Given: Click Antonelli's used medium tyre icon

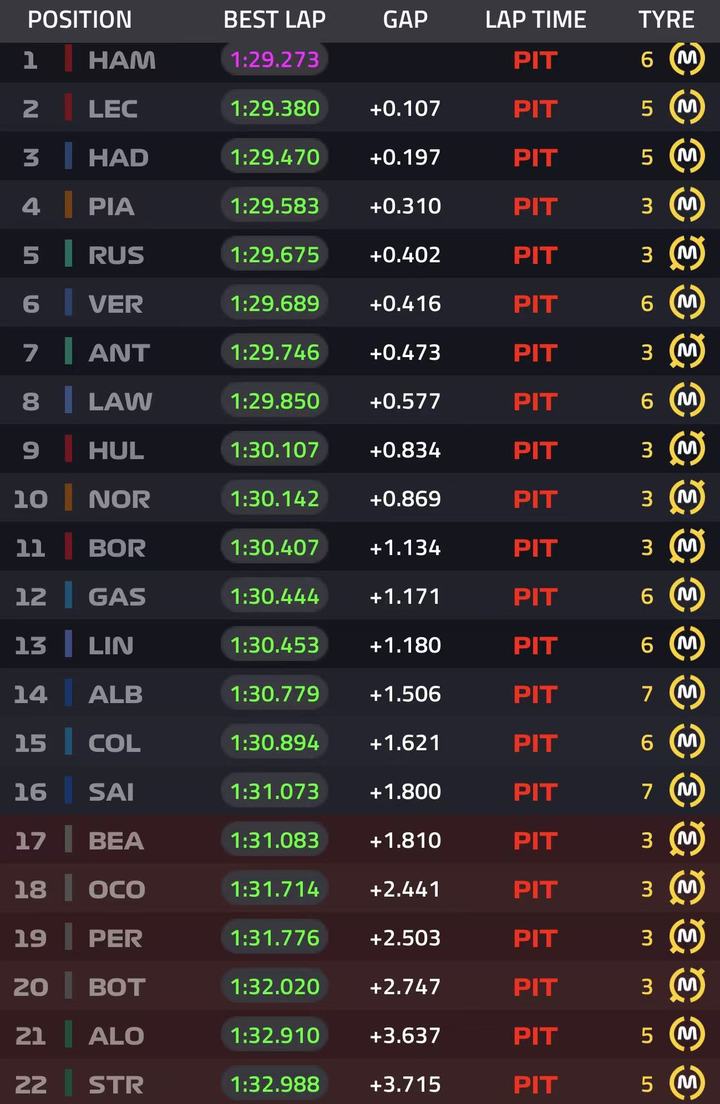Looking at the screenshot, I should (x=687, y=351).
